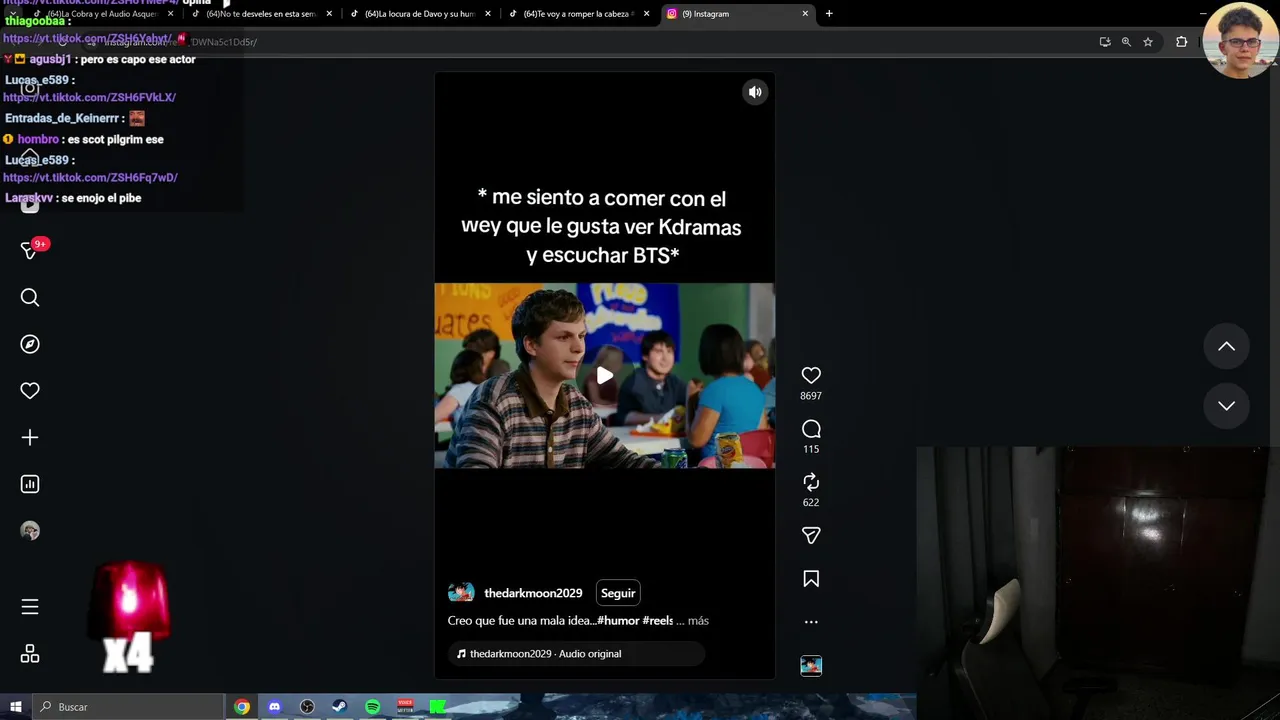
Task: Open a new browser tab
Action: (829, 14)
